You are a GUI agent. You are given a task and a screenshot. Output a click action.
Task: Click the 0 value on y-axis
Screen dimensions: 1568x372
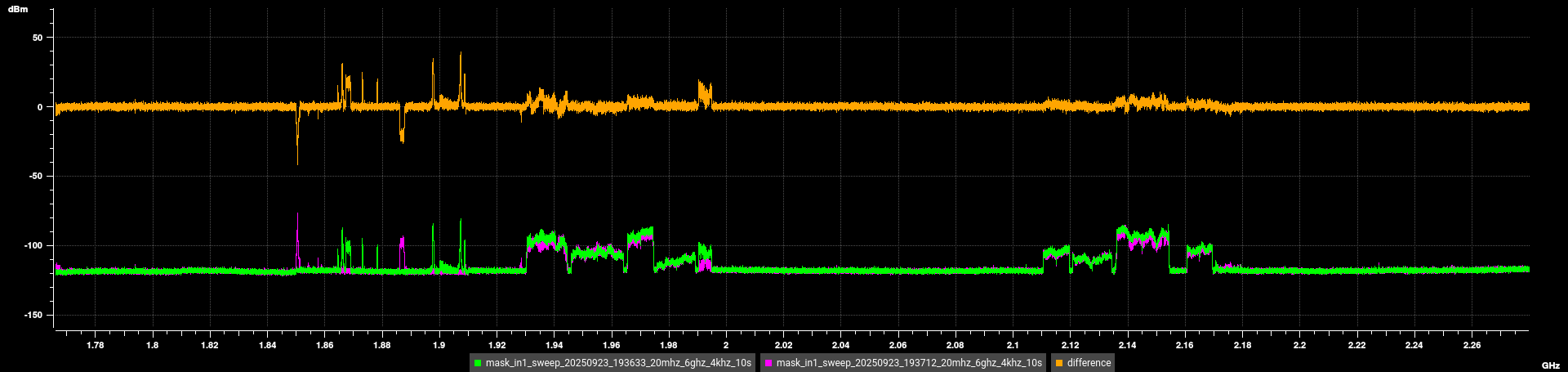[40, 107]
